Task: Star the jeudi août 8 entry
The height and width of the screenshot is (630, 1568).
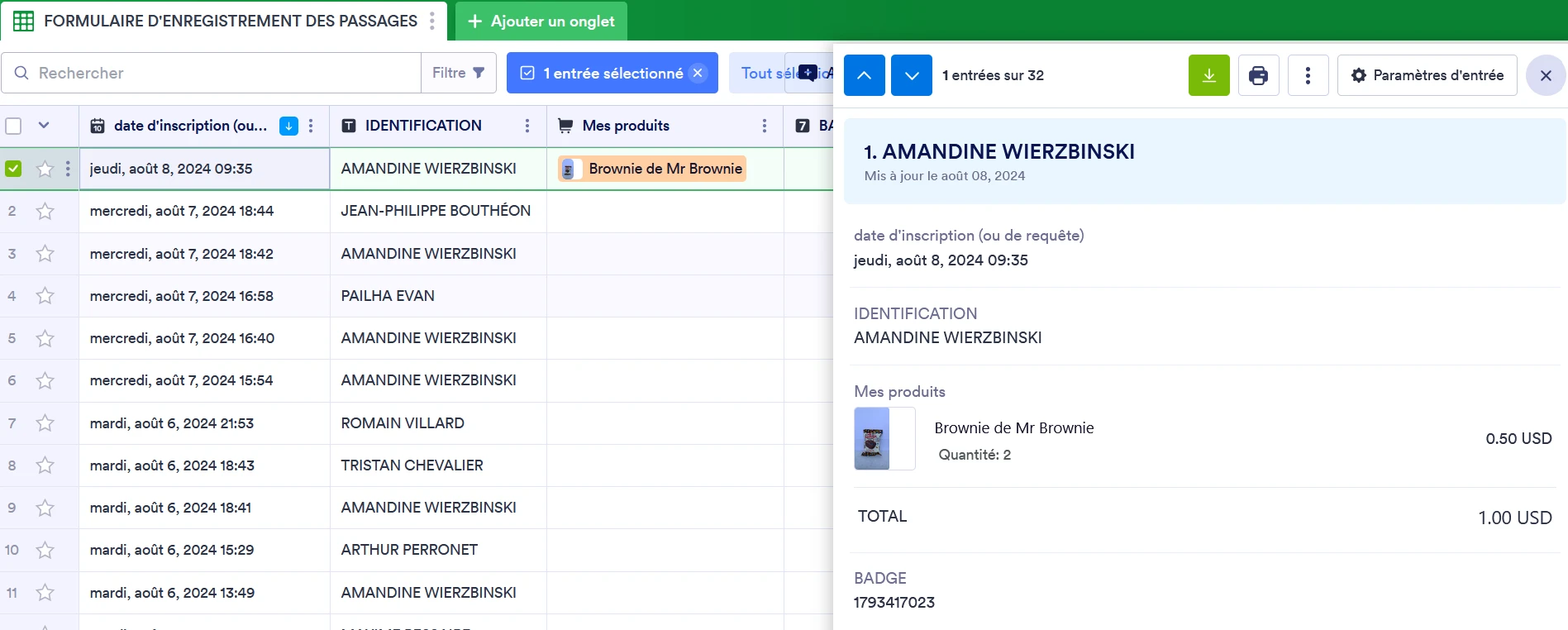Action: (45, 169)
